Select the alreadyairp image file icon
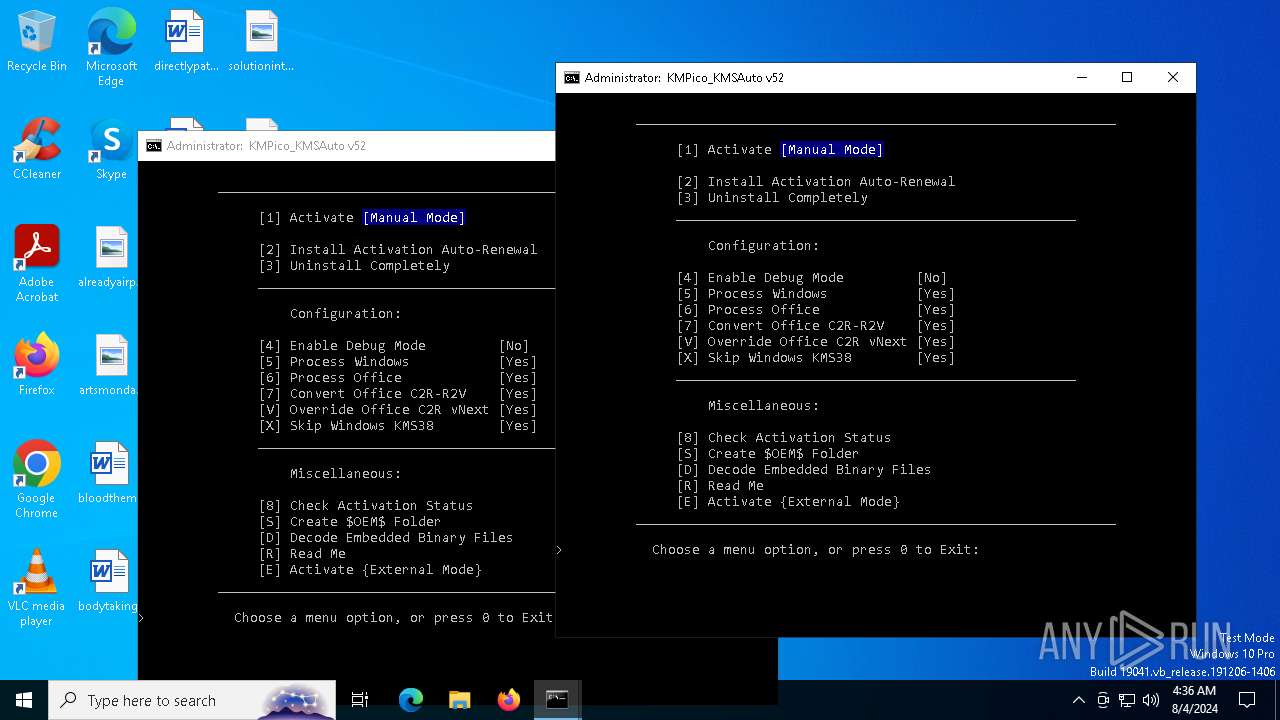The width and height of the screenshot is (1280, 720). 108,258
